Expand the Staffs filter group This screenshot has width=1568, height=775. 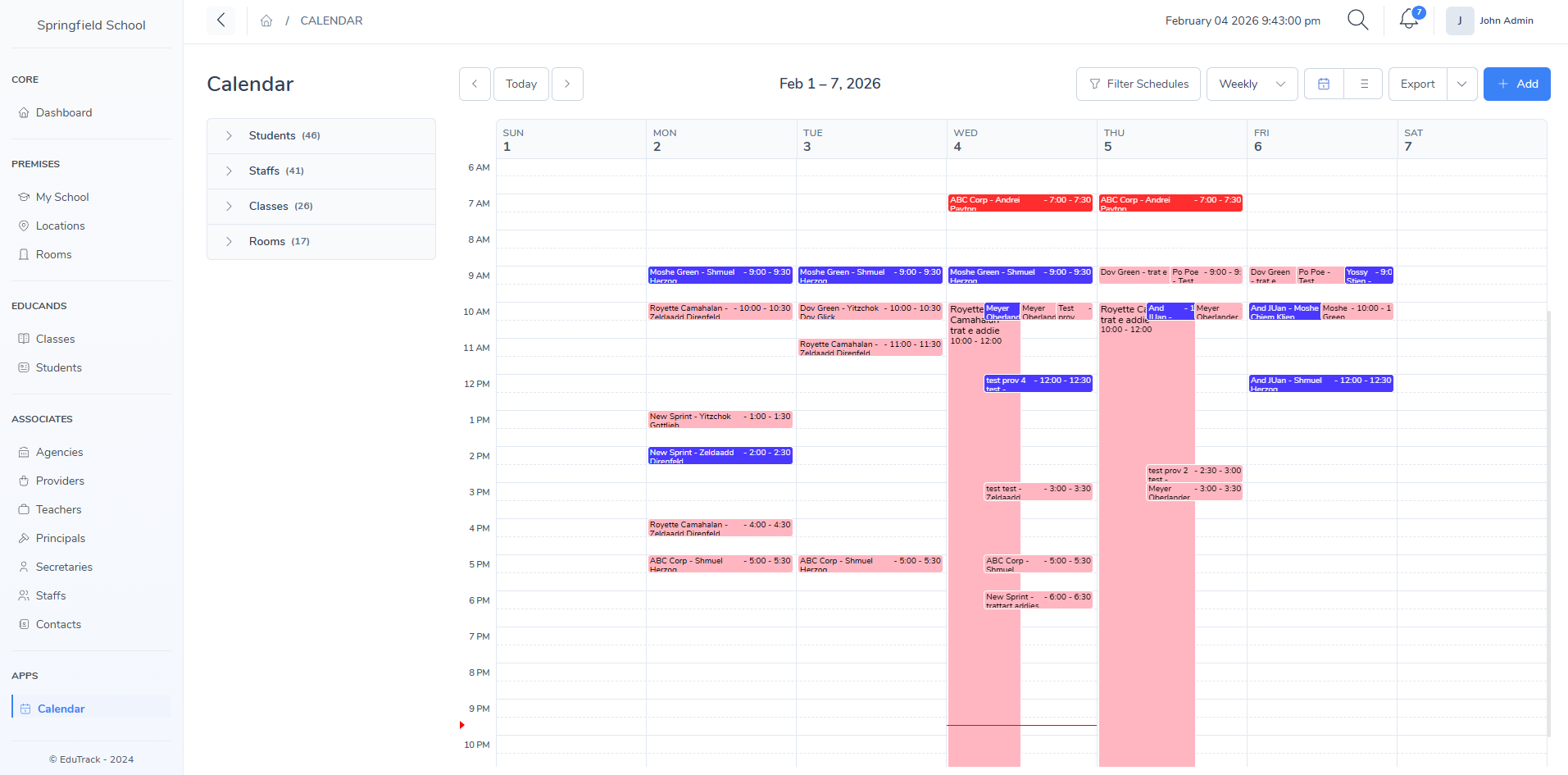(x=230, y=171)
